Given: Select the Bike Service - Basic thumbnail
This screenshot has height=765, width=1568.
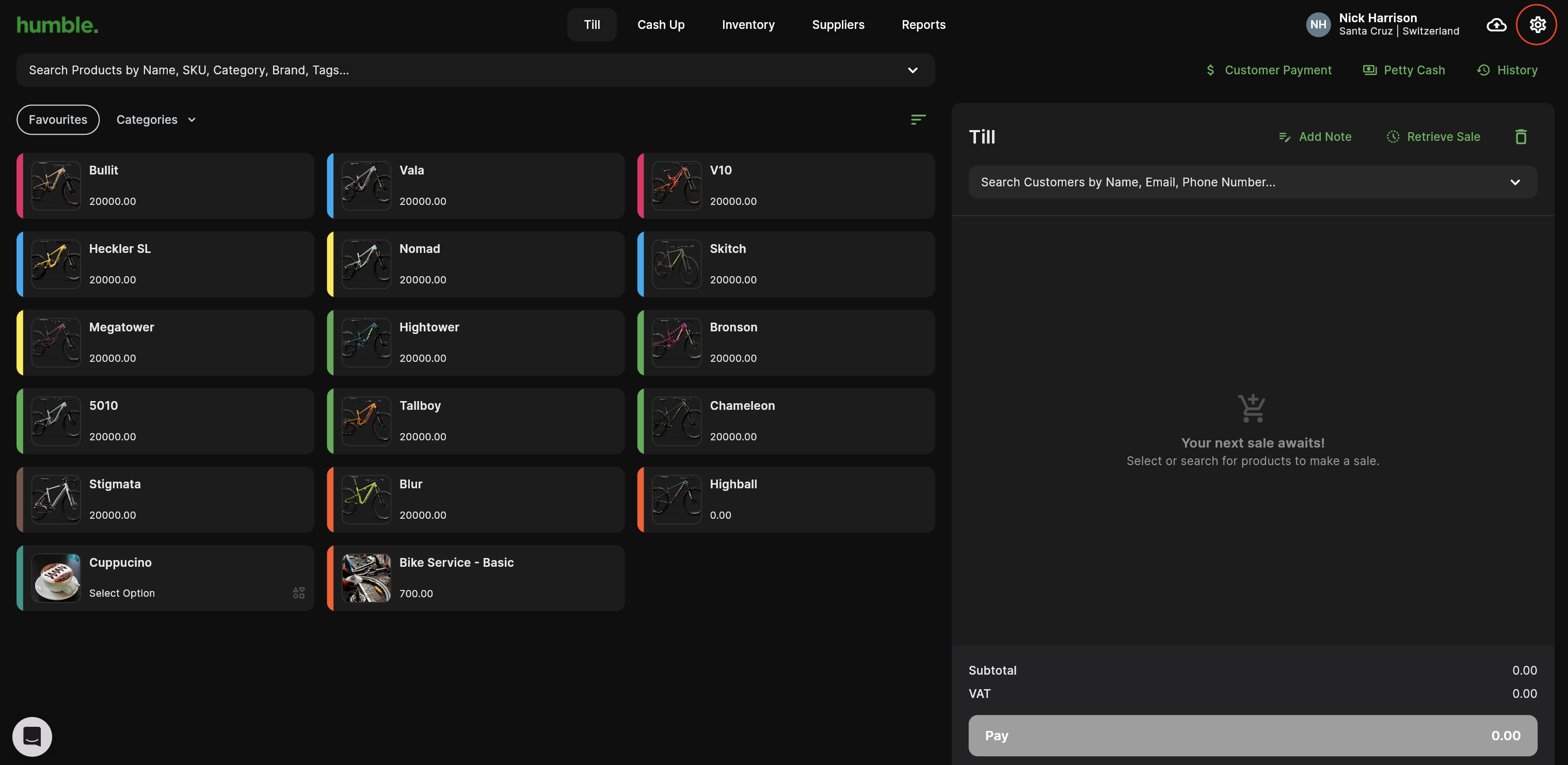Looking at the screenshot, I should pyautogui.click(x=366, y=578).
